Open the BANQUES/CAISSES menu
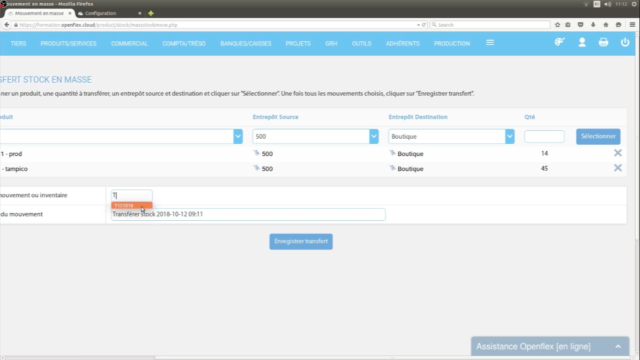The width and height of the screenshot is (640, 360). pyautogui.click(x=246, y=43)
